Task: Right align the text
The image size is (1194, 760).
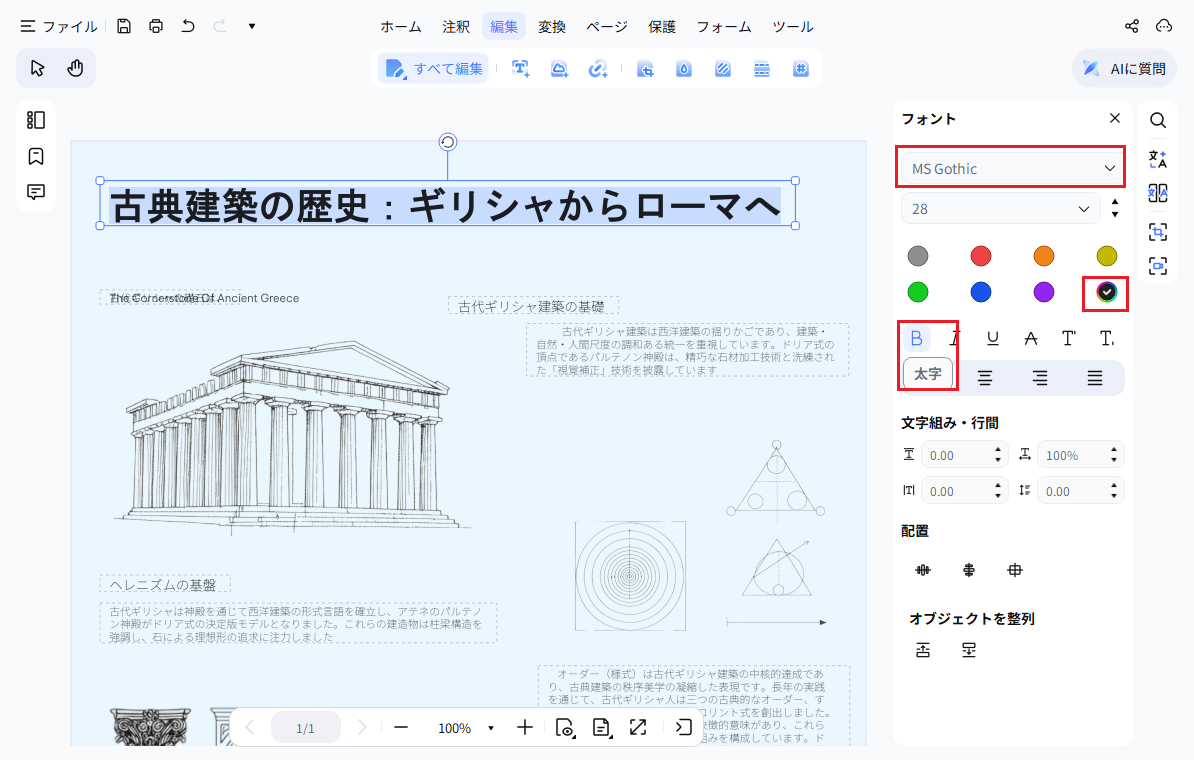Action: [1039, 378]
